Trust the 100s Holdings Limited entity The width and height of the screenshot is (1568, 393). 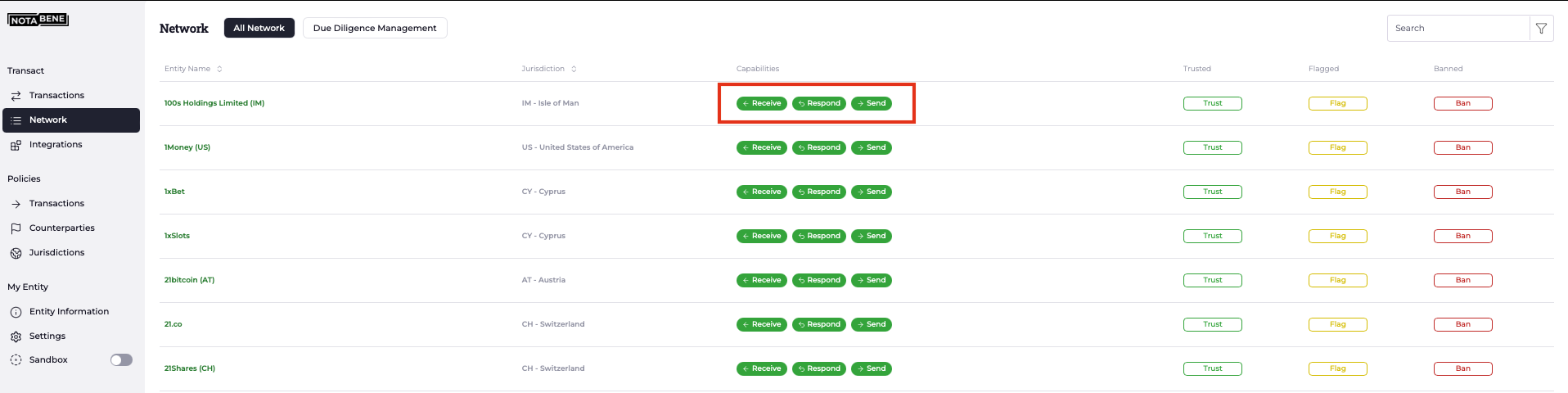(x=1212, y=103)
